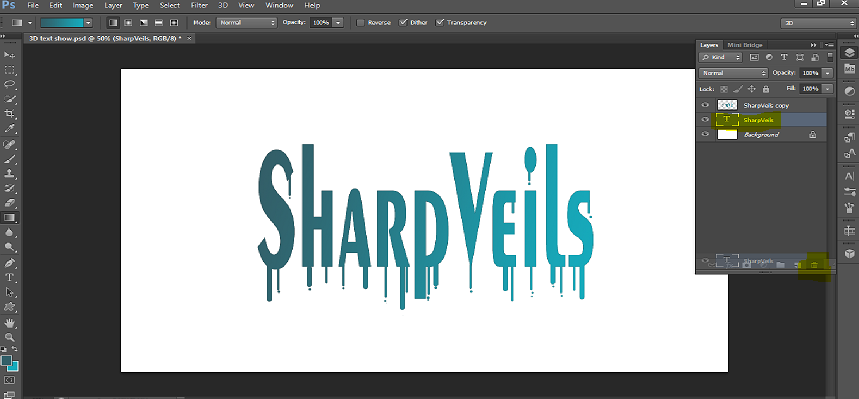Open the Filter menu
859x399 pixels.
click(x=199, y=5)
